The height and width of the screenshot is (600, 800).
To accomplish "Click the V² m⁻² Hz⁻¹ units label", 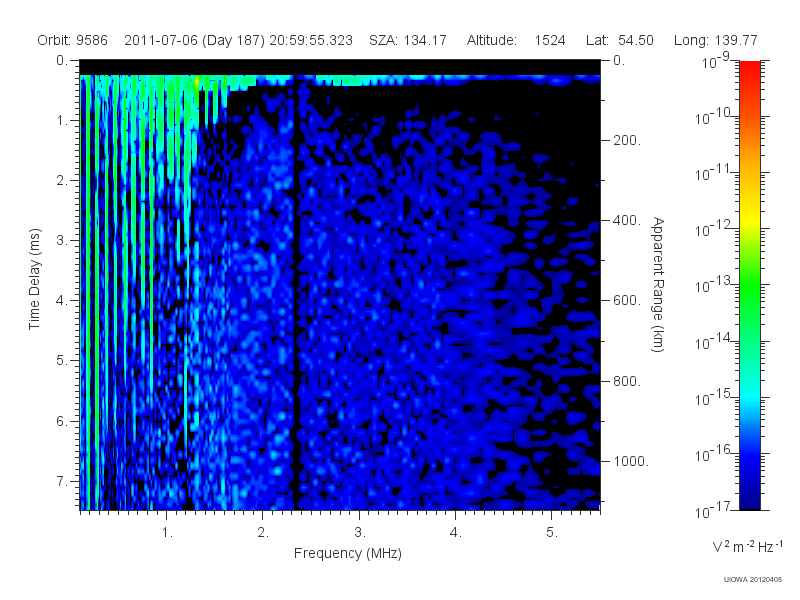I will point(747,546).
